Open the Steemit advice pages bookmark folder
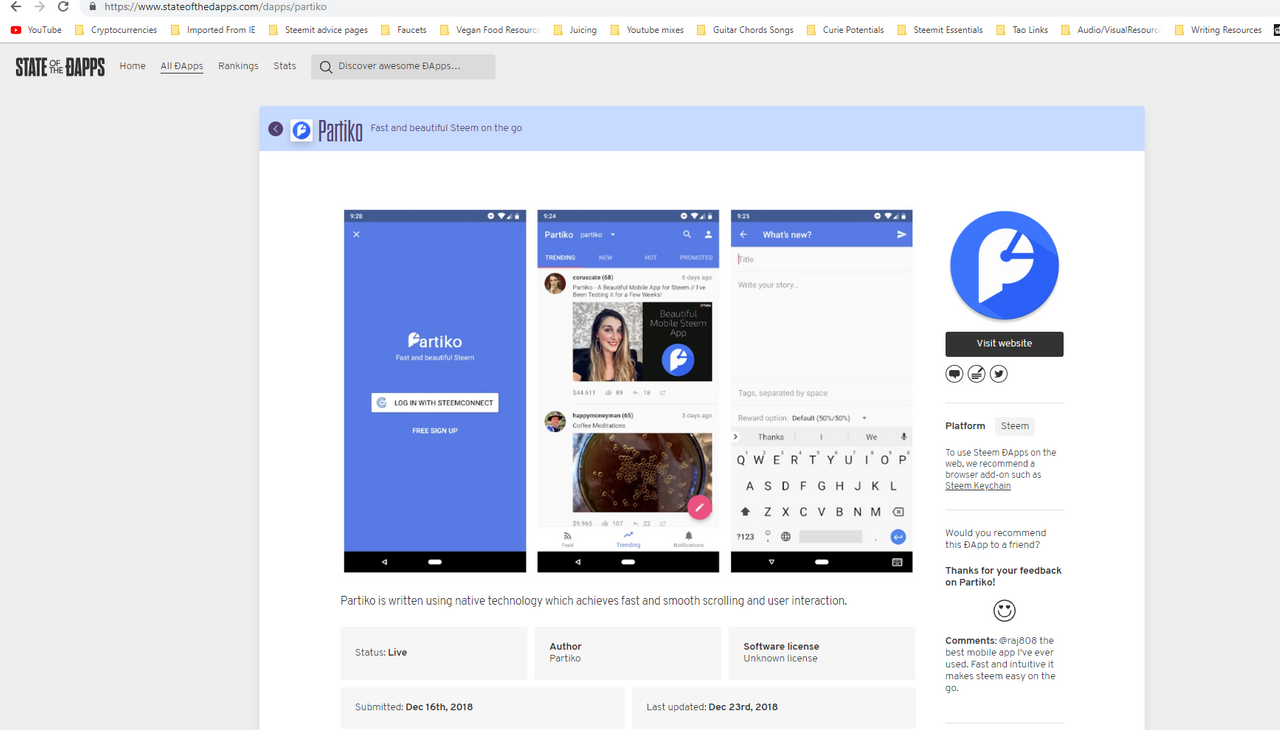Image resolution: width=1280 pixels, height=730 pixels. [318, 30]
